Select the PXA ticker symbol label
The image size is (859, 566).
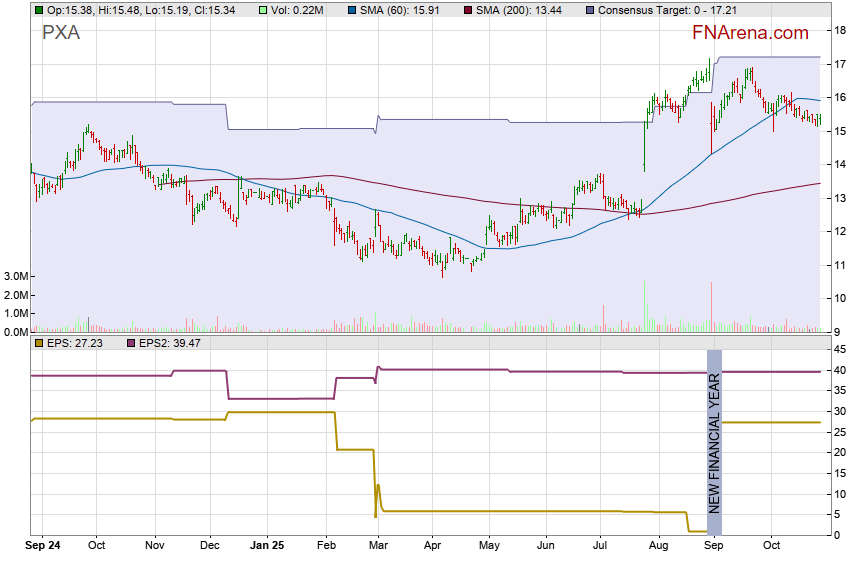coord(61,33)
